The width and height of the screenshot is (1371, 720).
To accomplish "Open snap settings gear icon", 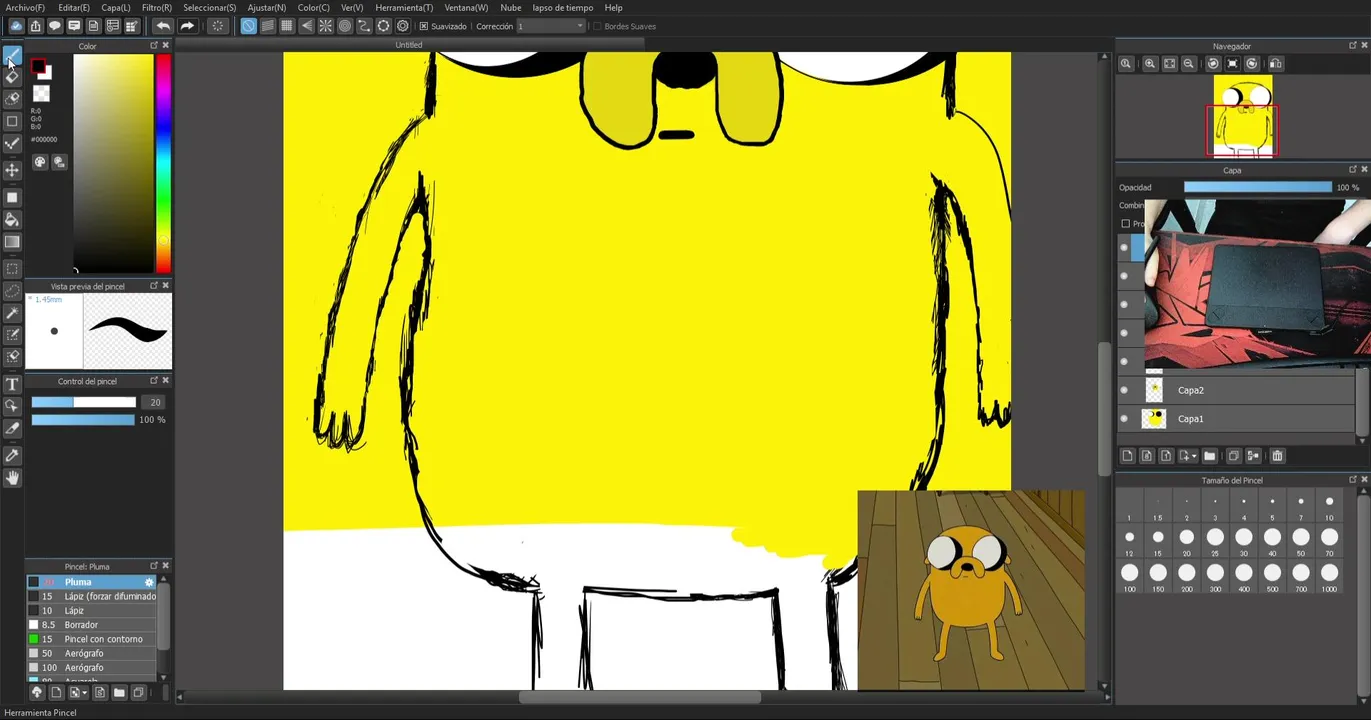I will click(403, 26).
